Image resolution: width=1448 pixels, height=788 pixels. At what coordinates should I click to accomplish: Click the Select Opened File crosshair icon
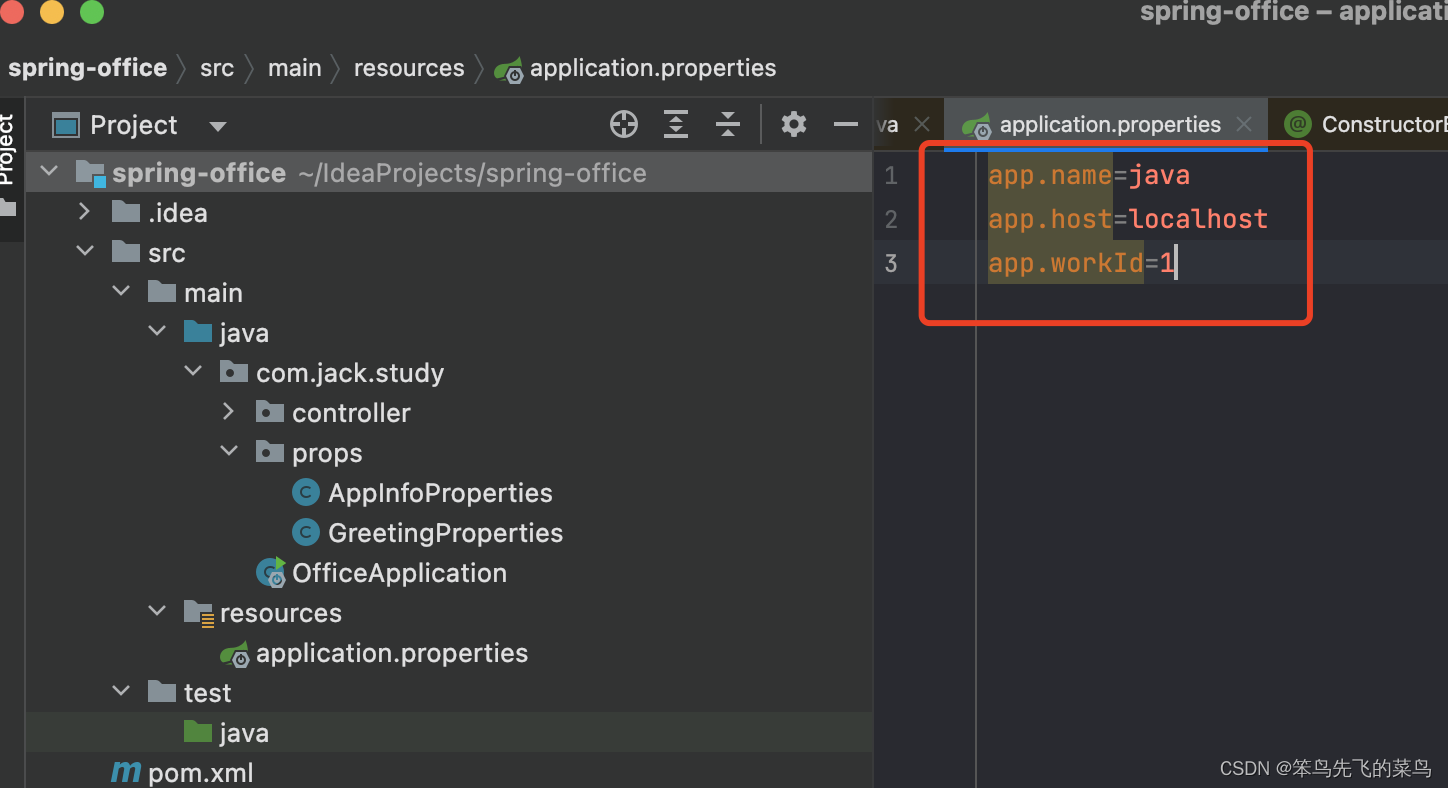(x=624, y=124)
